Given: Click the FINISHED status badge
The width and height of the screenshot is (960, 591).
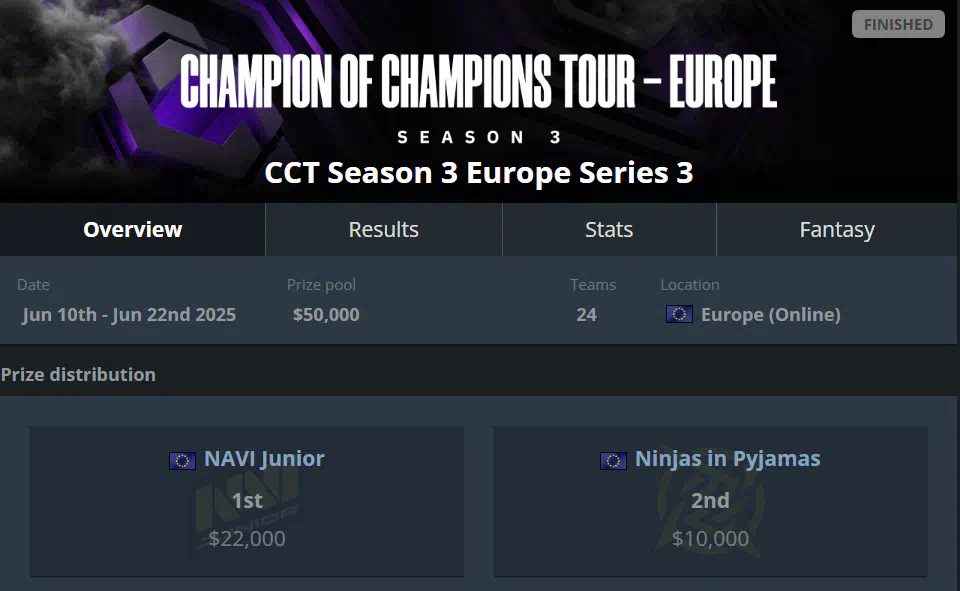Looking at the screenshot, I should [x=898, y=24].
